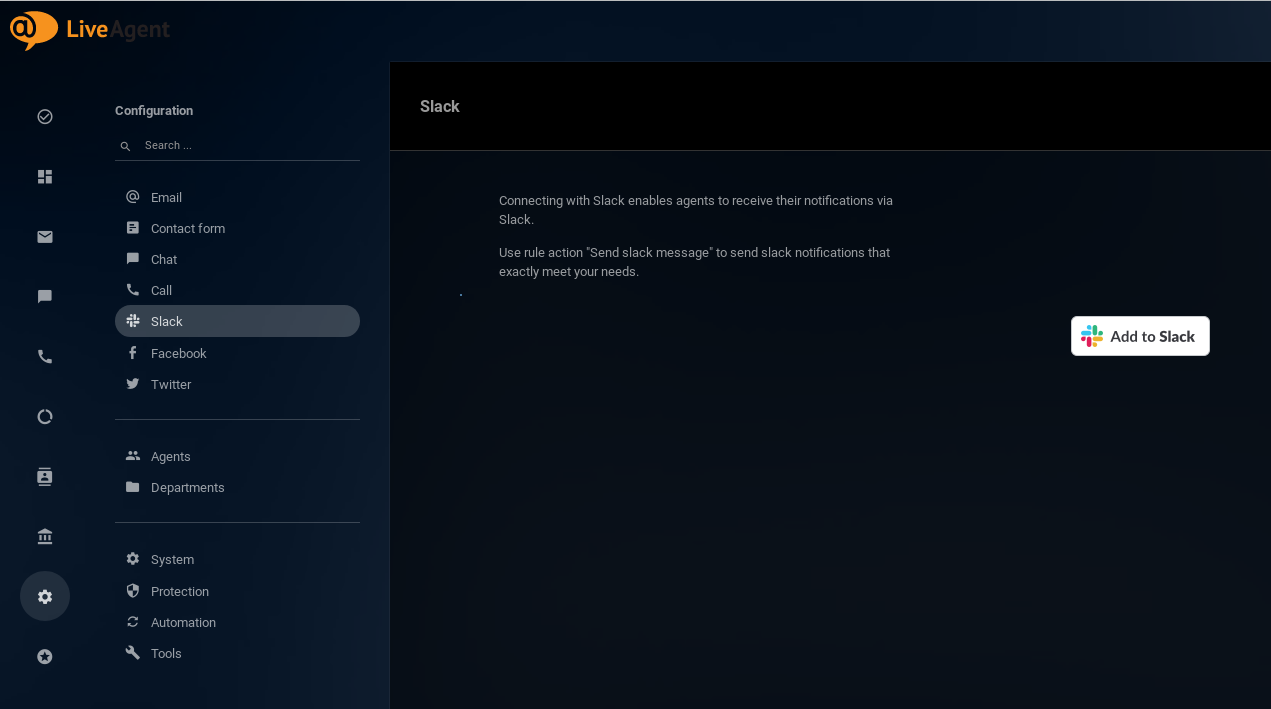Click the Contact form icon

point(133,228)
